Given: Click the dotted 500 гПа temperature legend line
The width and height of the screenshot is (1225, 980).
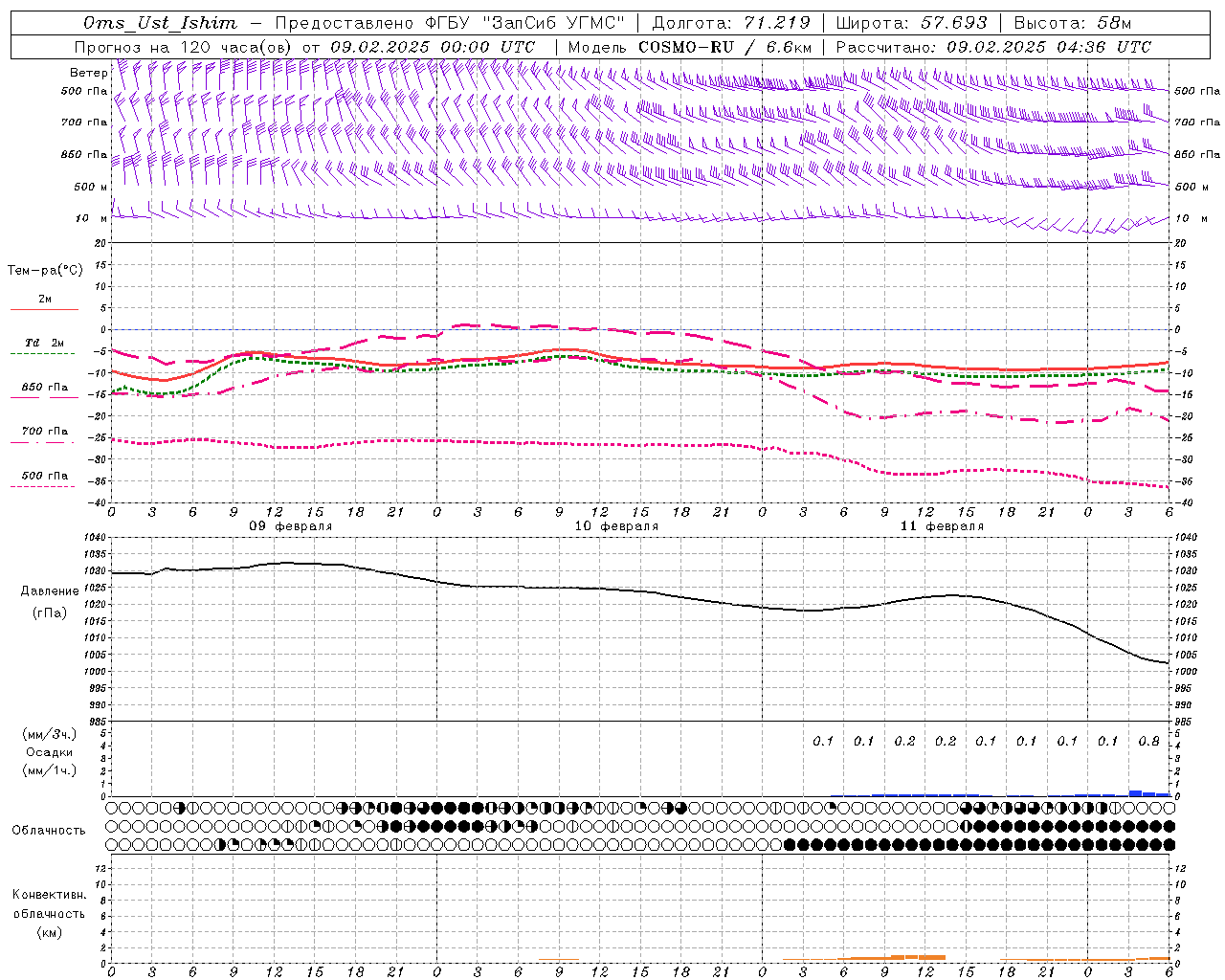Looking at the screenshot, I should pos(42,486).
